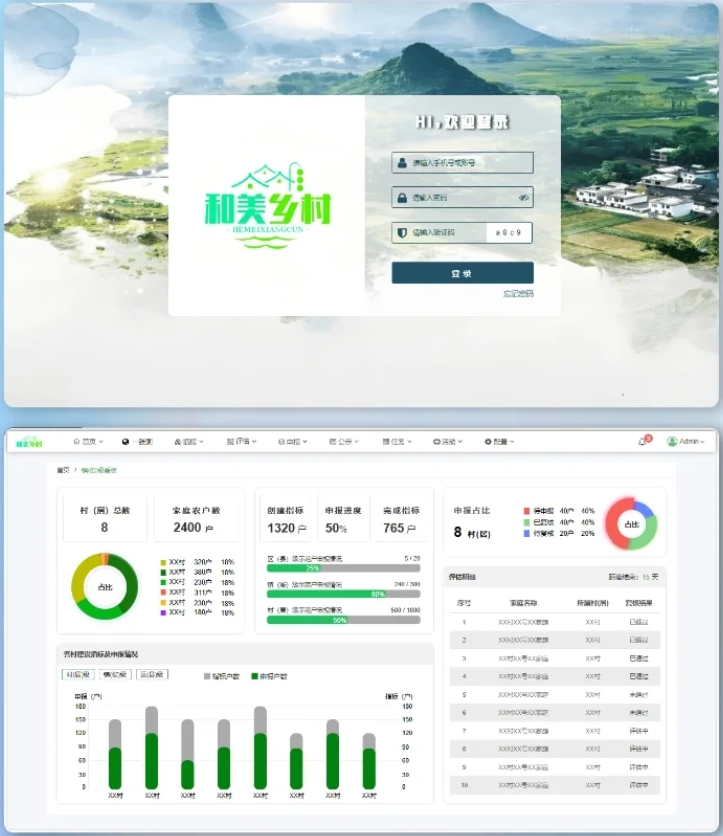Image resolution: width=723 pixels, height=836 pixels.
Task: Click the red-green-blue 占比 donut chart
Action: pos(631,524)
